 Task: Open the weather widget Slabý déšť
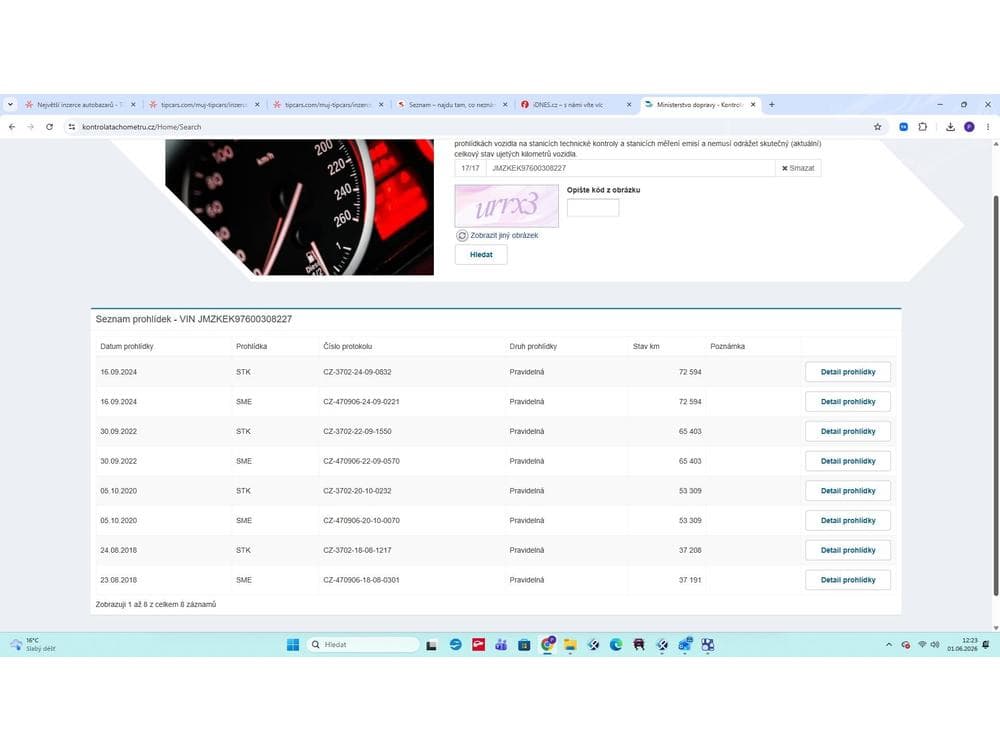pos(33,645)
